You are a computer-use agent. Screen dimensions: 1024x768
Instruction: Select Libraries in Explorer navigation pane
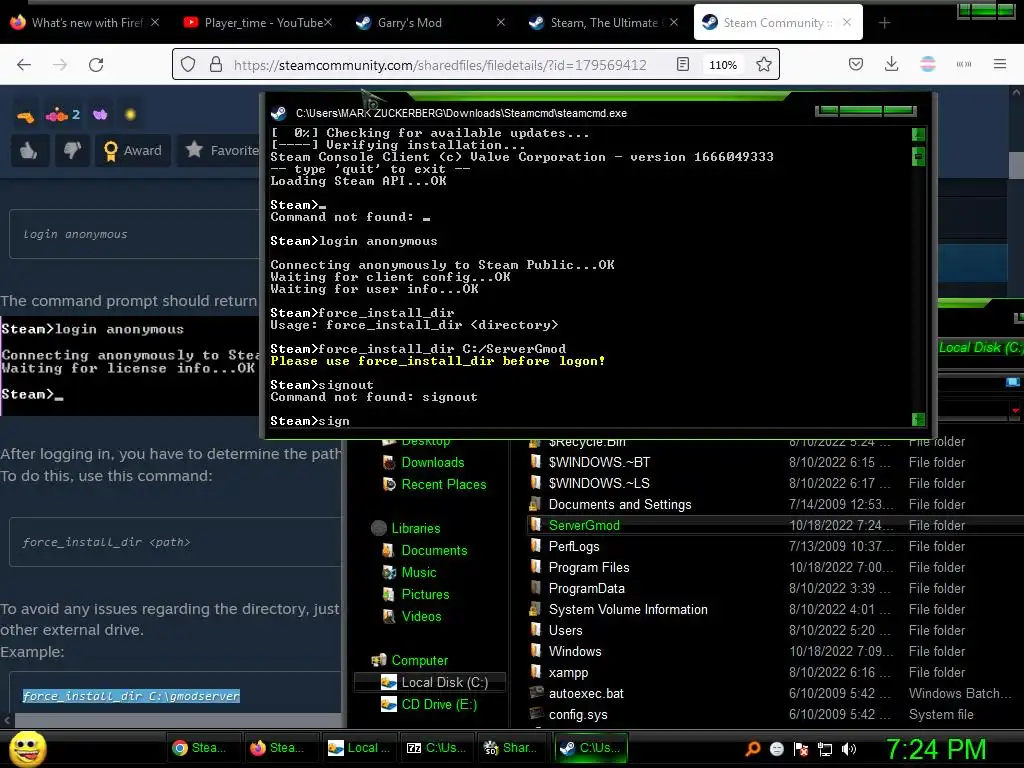coord(415,528)
